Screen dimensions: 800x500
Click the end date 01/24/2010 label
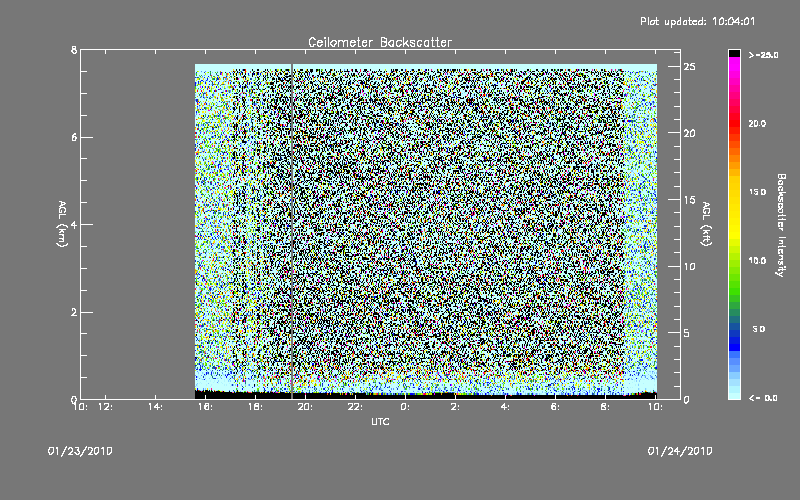pyautogui.click(x=680, y=451)
